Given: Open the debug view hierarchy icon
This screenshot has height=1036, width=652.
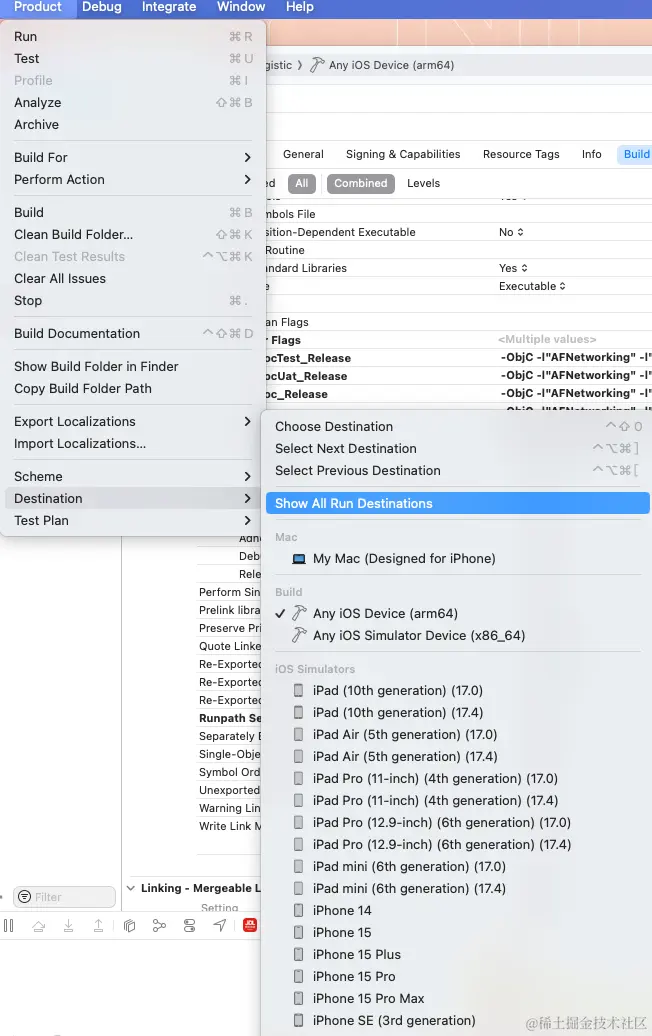Looking at the screenshot, I should click(x=129, y=926).
